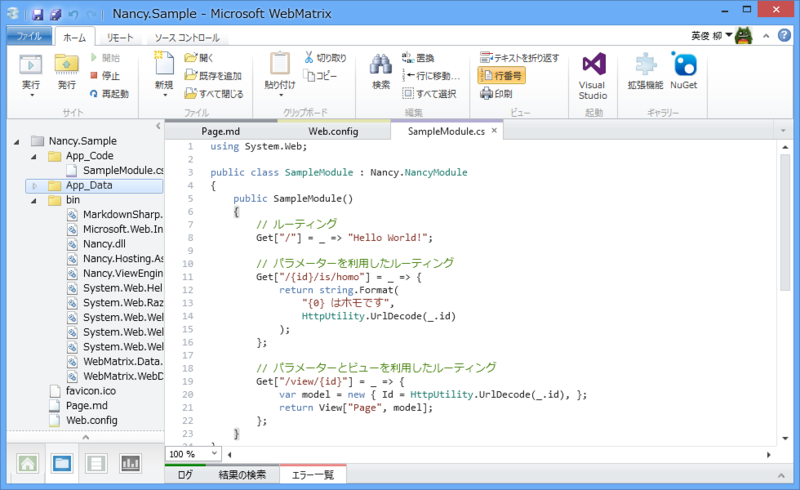Collapse the ribbon with caret arrow
800x490 pixels.
pos(766,36)
